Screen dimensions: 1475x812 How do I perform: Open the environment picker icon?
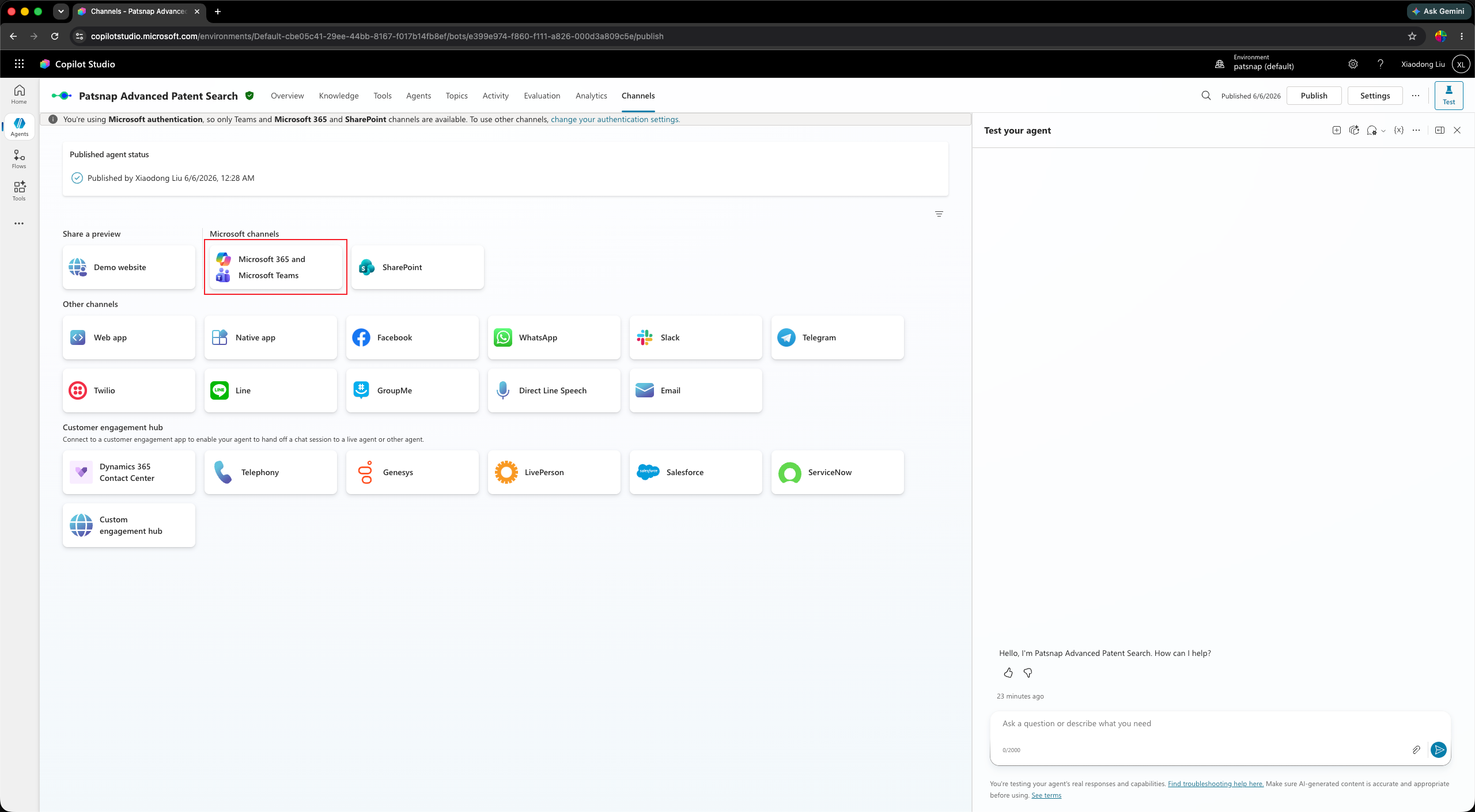click(x=1220, y=64)
